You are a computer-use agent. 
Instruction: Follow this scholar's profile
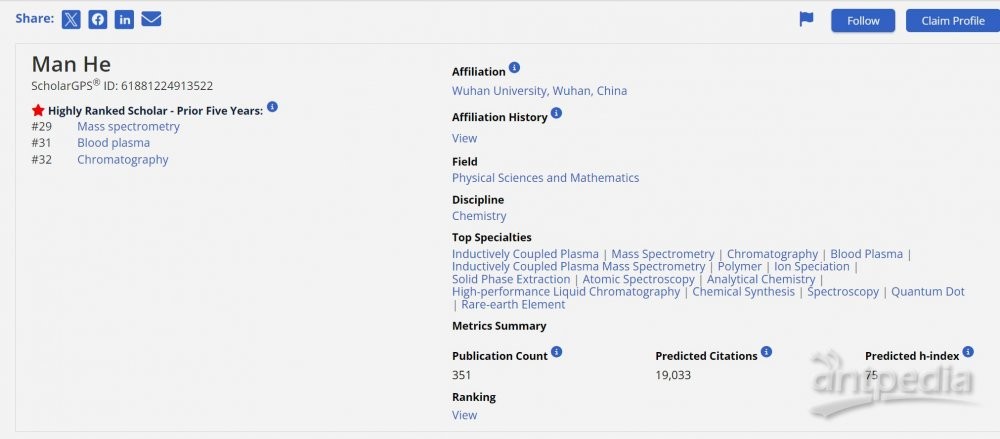tap(863, 20)
